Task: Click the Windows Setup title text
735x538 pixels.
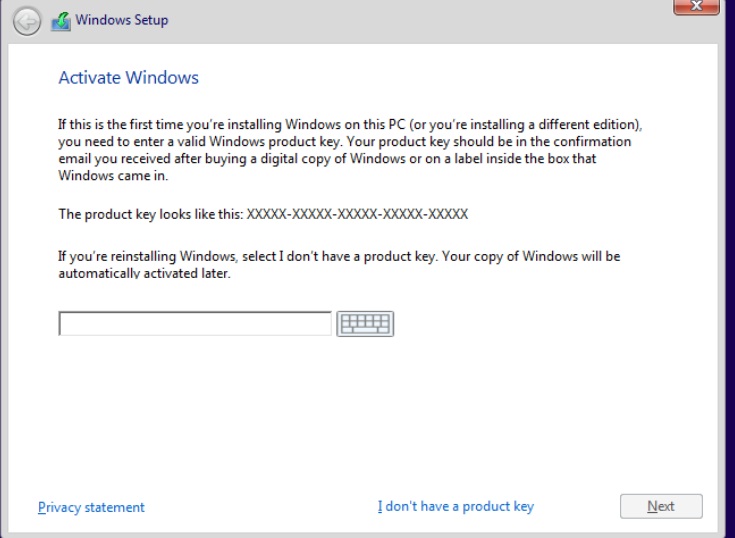Action: tap(122, 20)
